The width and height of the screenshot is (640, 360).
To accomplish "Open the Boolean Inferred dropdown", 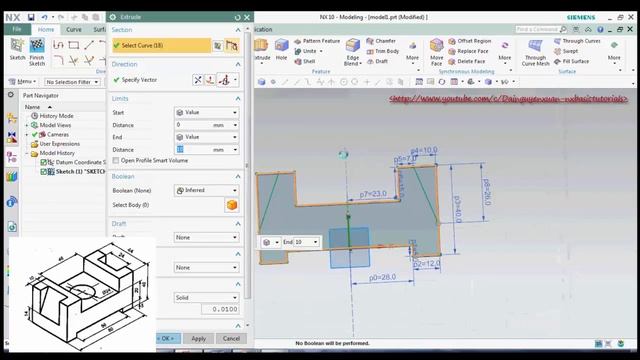I will pos(207,190).
